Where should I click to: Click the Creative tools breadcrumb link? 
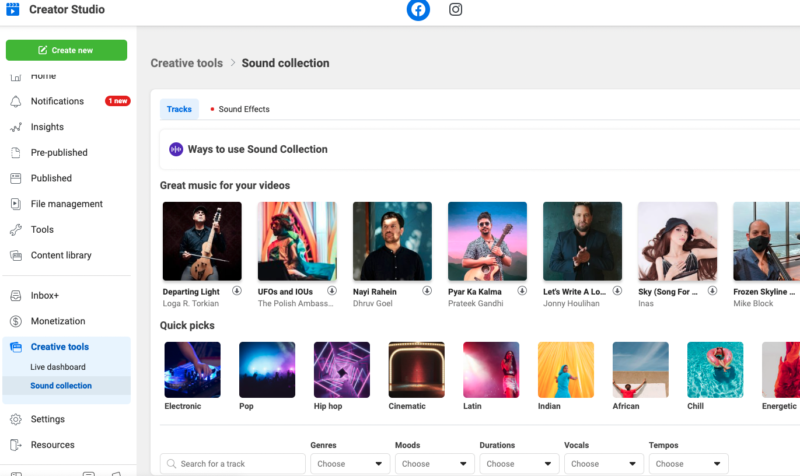click(187, 63)
